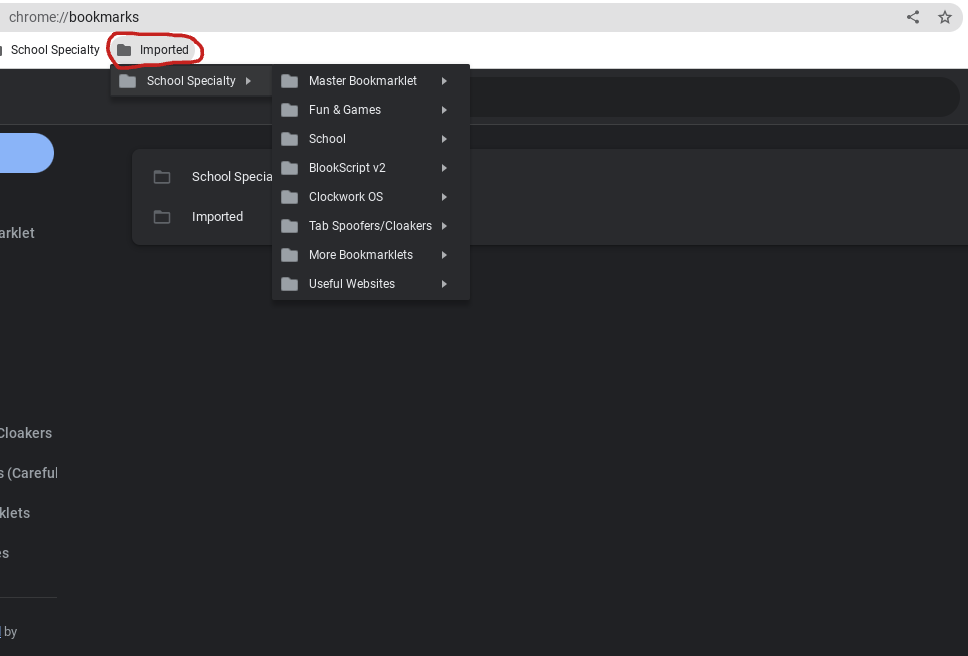Click folder icon of BlookScript v2
968x656 pixels.
point(290,168)
